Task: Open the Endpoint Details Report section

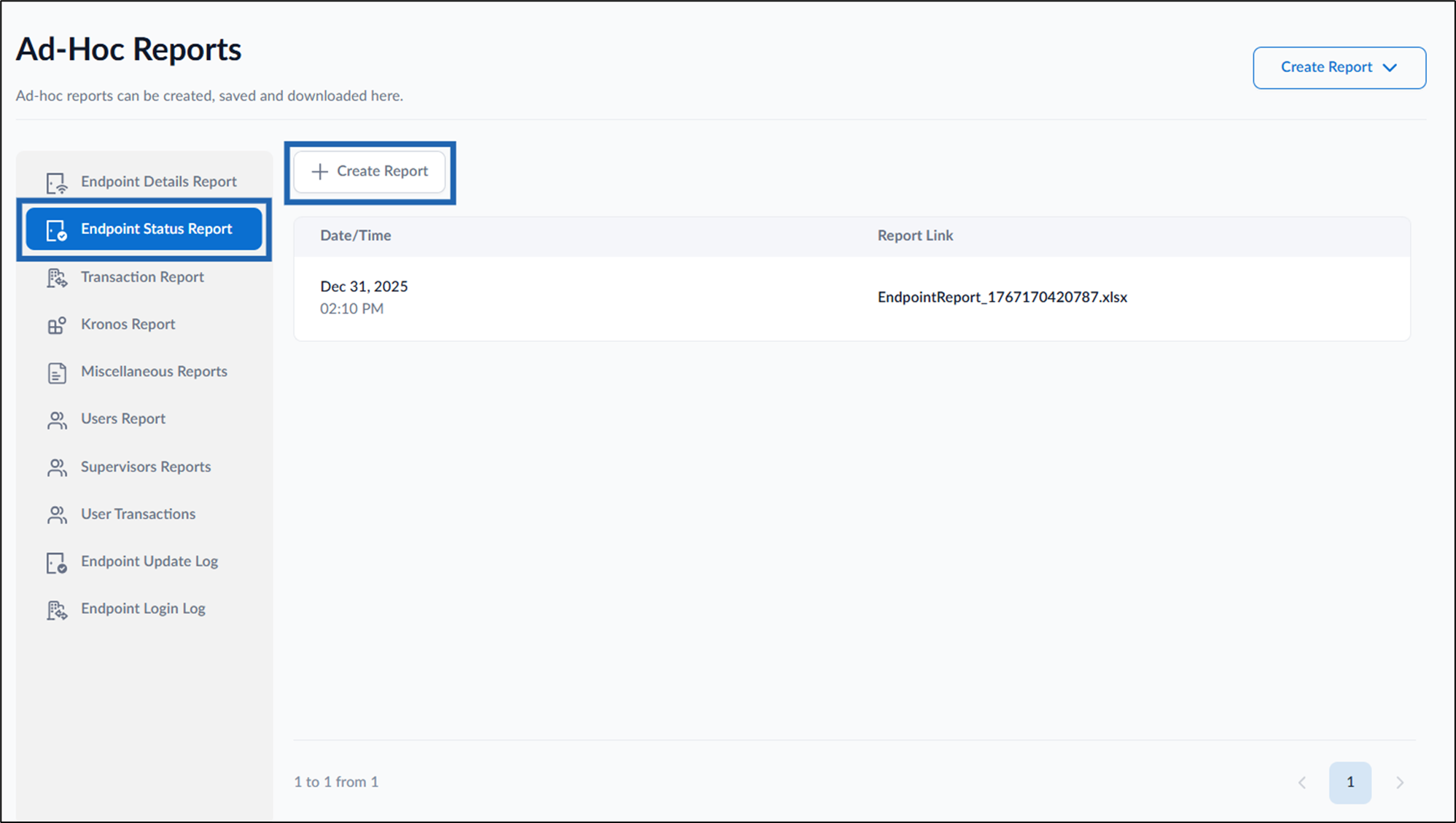Action: click(x=144, y=182)
